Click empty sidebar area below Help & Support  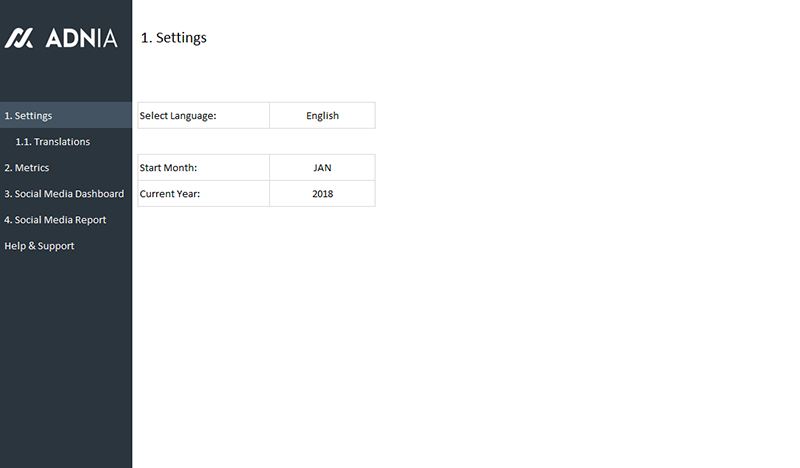66,360
